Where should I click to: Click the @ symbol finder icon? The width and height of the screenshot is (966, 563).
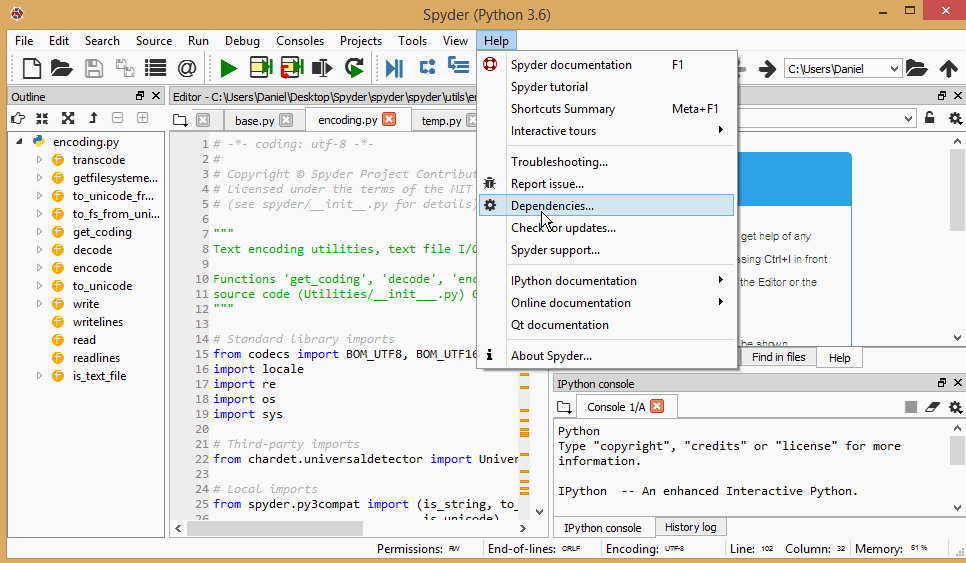click(187, 68)
